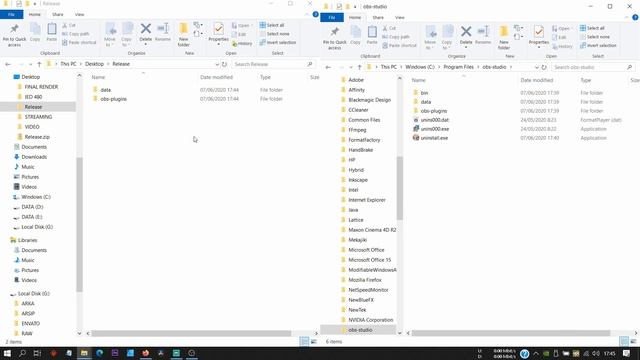Expand address history dropdown in Release window
Image resolution: width=640 pixels, height=360 pixels.
point(217,64)
